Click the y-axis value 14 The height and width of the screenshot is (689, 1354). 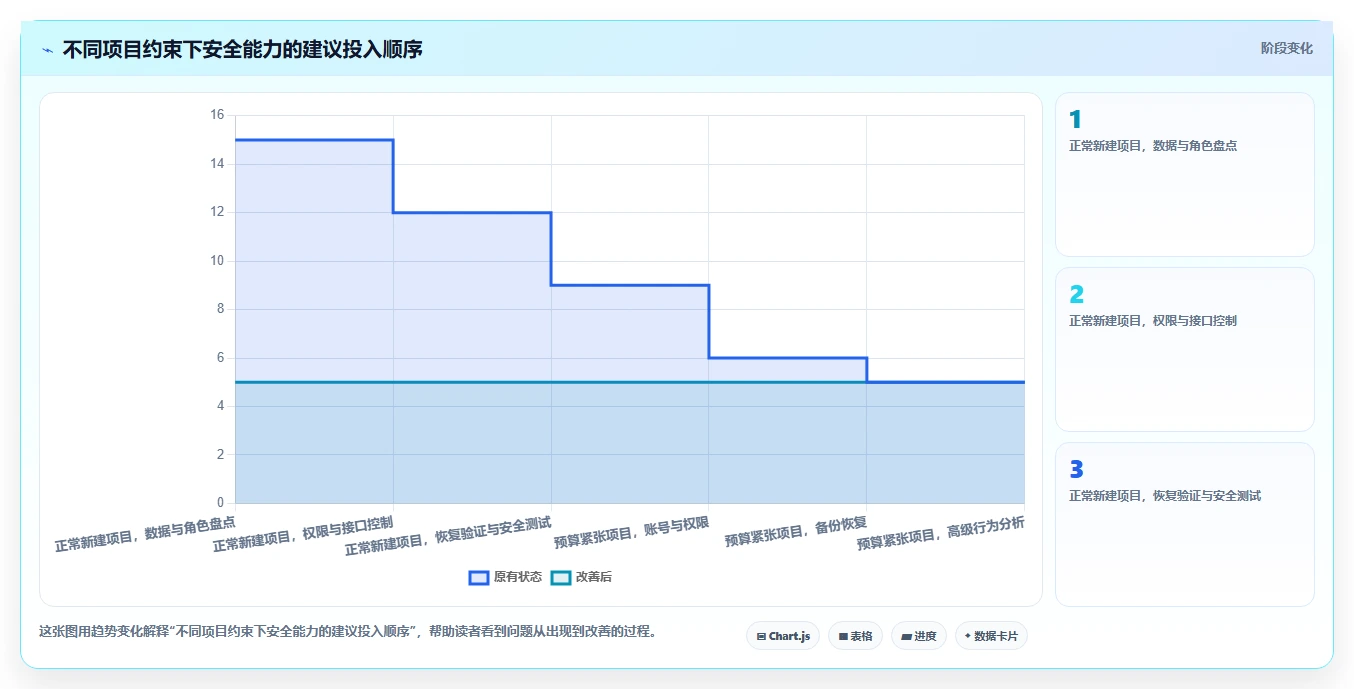coord(217,164)
